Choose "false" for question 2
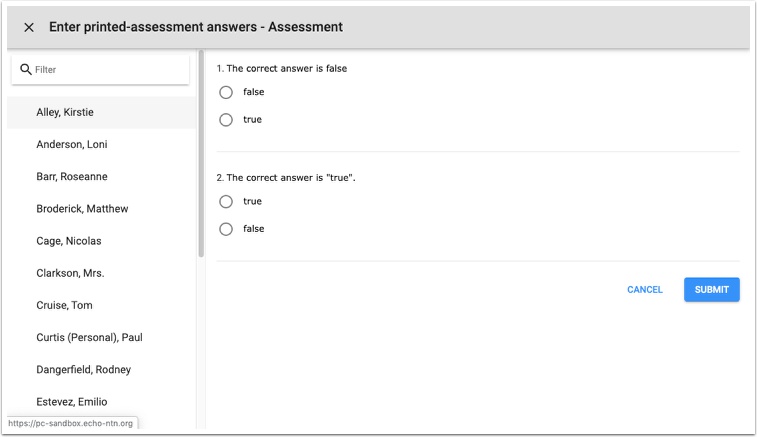Viewport: 757px width, 437px height. pyautogui.click(x=226, y=229)
